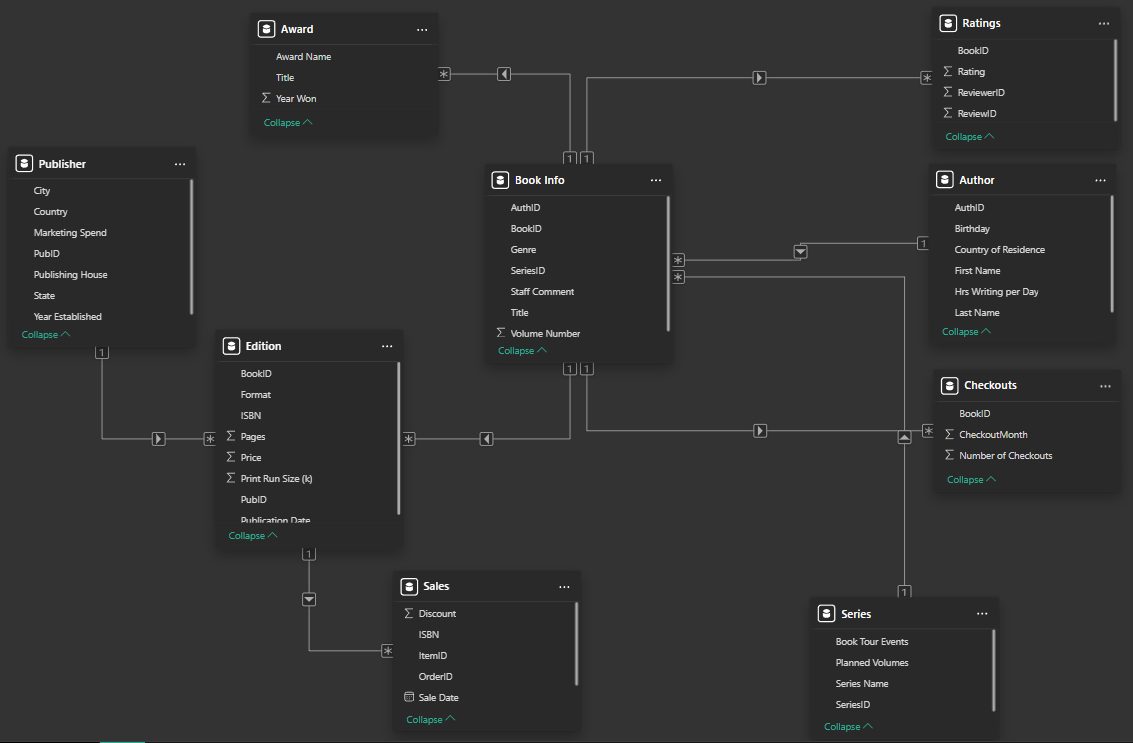
Task: Select Book Info to Checkouts relationship arrow
Action: (760, 431)
